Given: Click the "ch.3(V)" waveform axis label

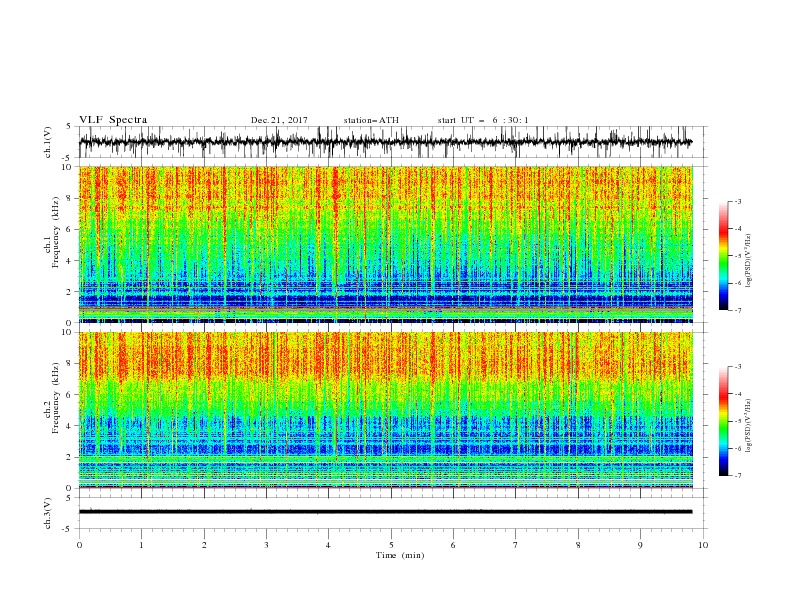Looking at the screenshot, I should tap(48, 513).
